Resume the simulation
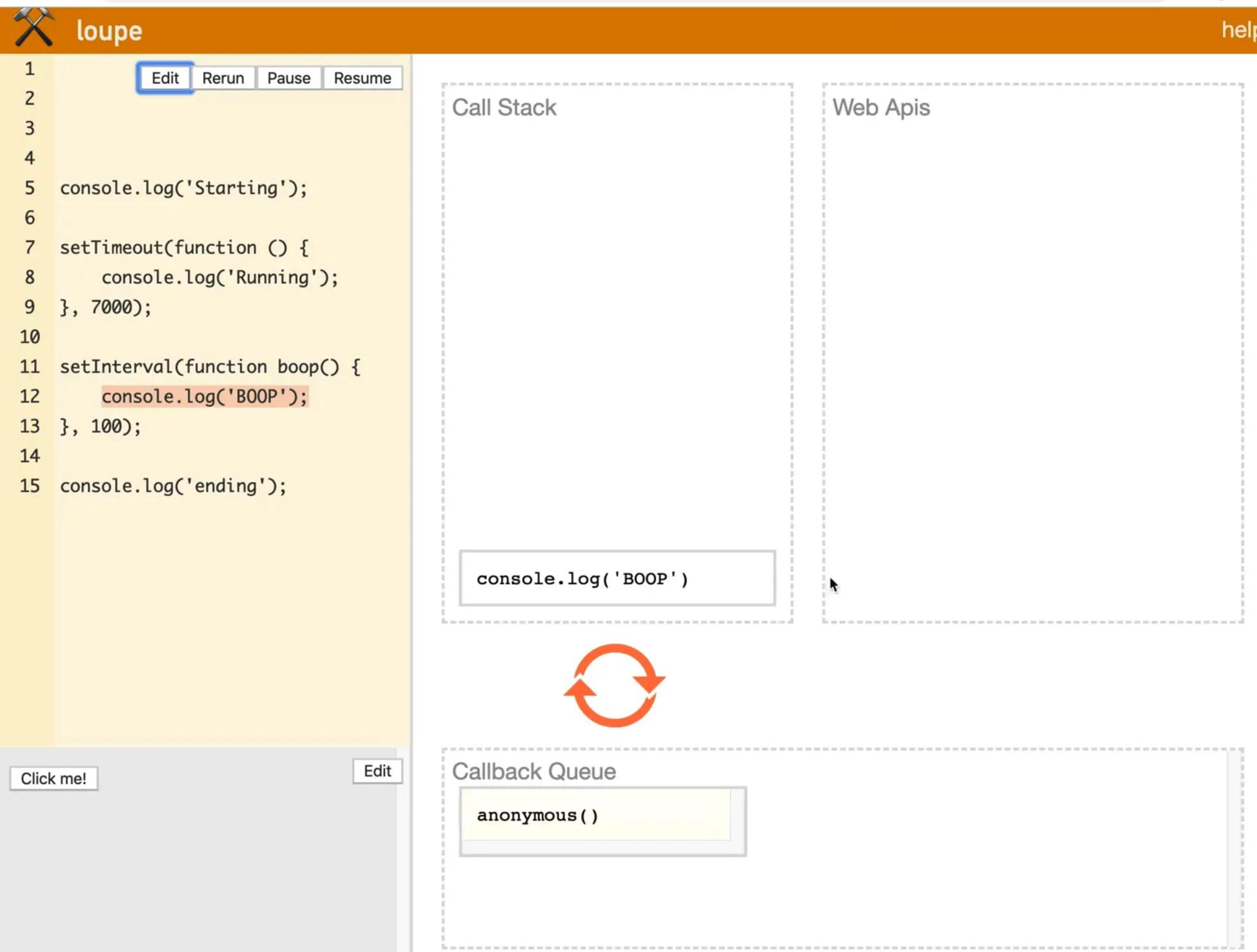The image size is (1257, 952). [x=362, y=78]
